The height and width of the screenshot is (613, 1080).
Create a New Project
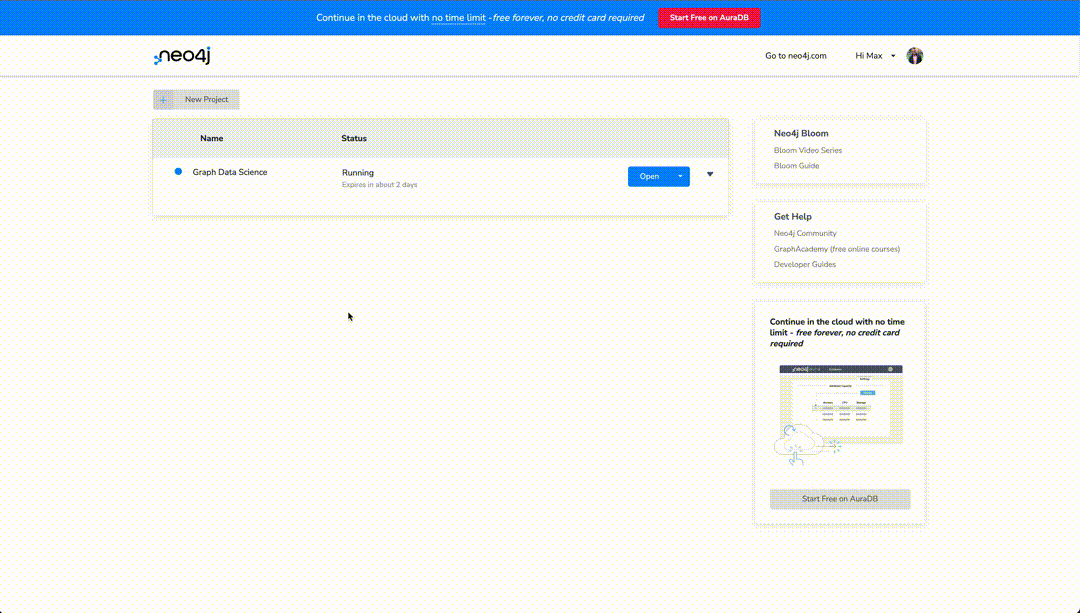click(196, 99)
